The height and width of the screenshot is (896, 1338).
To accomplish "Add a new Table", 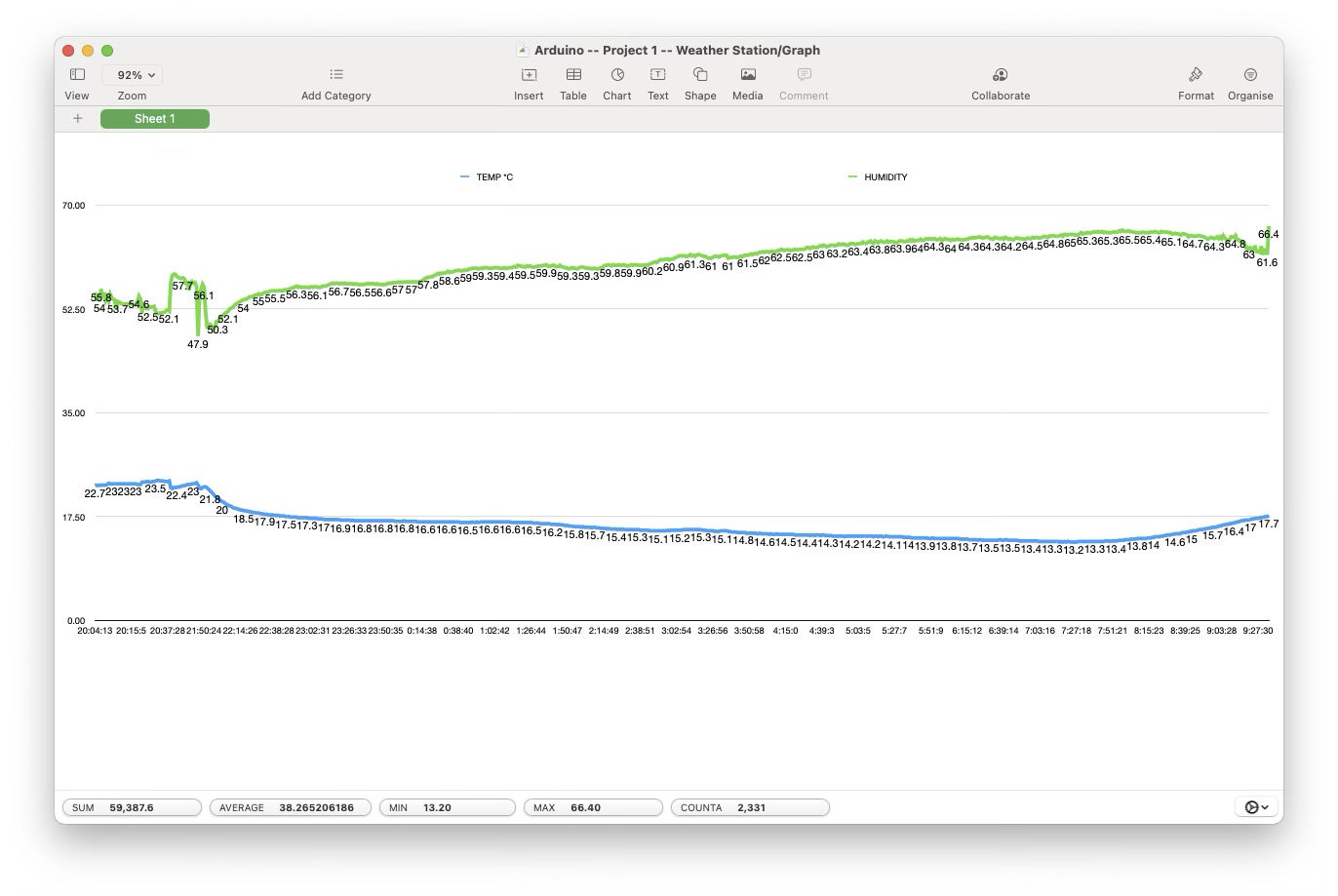I will coord(573,75).
